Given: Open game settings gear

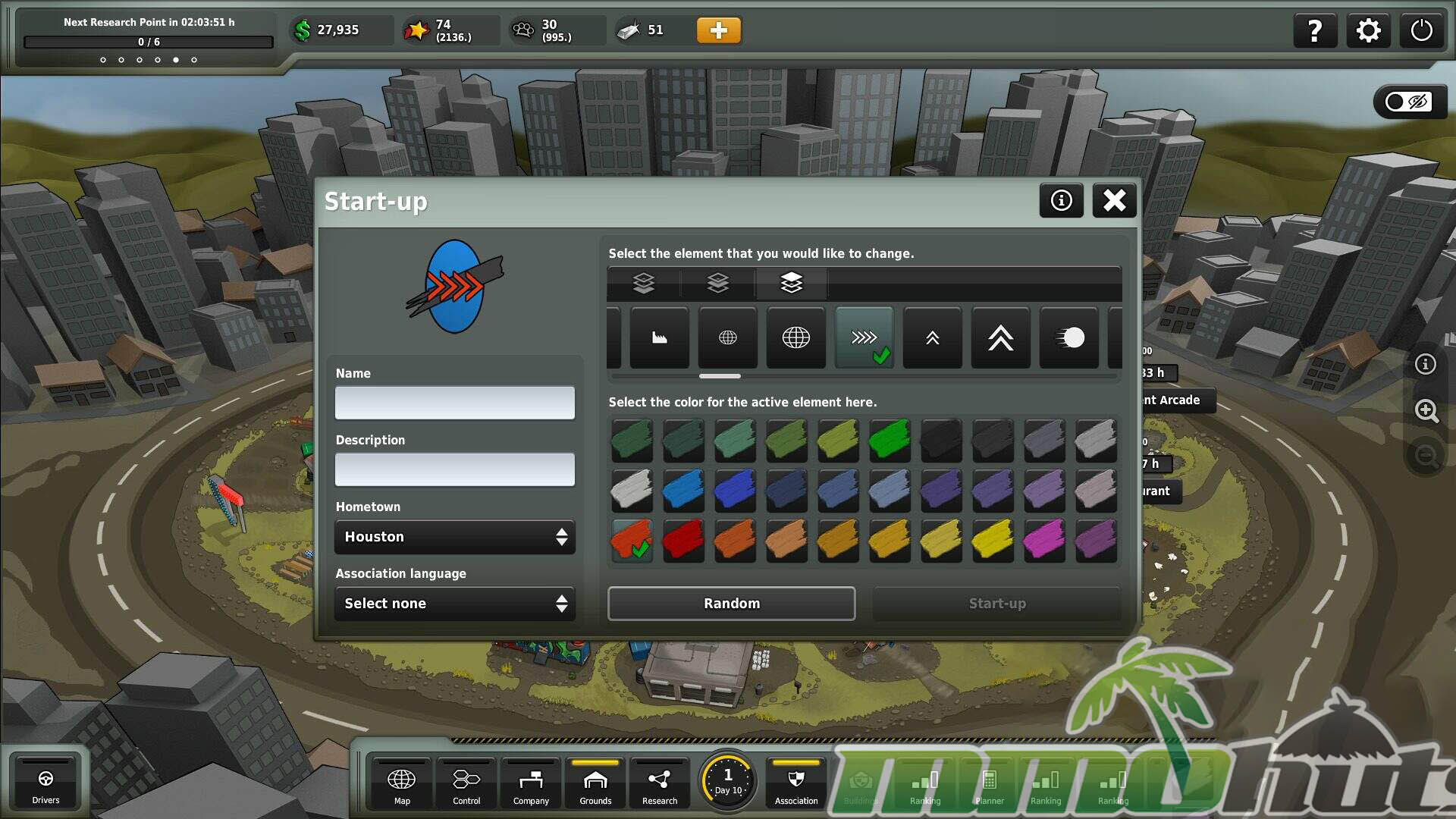Looking at the screenshot, I should pyautogui.click(x=1368, y=31).
